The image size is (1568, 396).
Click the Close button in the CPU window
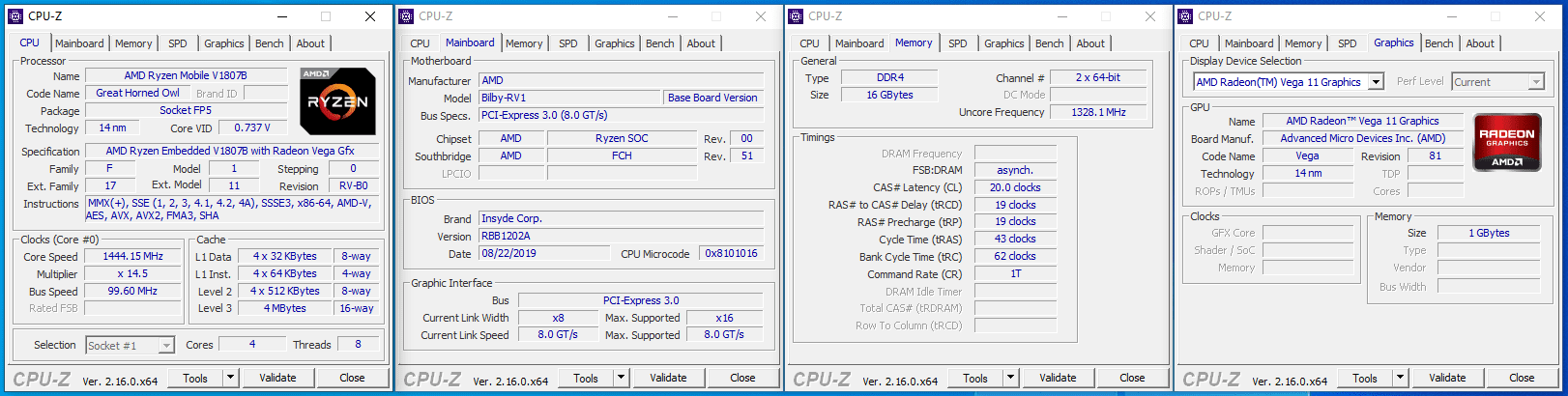point(352,378)
